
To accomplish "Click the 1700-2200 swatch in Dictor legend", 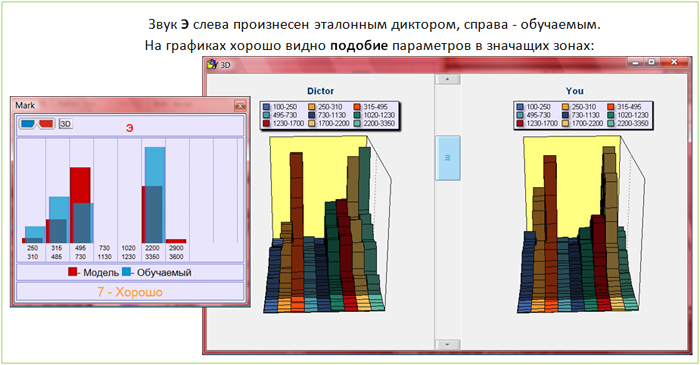I will click(312, 123).
